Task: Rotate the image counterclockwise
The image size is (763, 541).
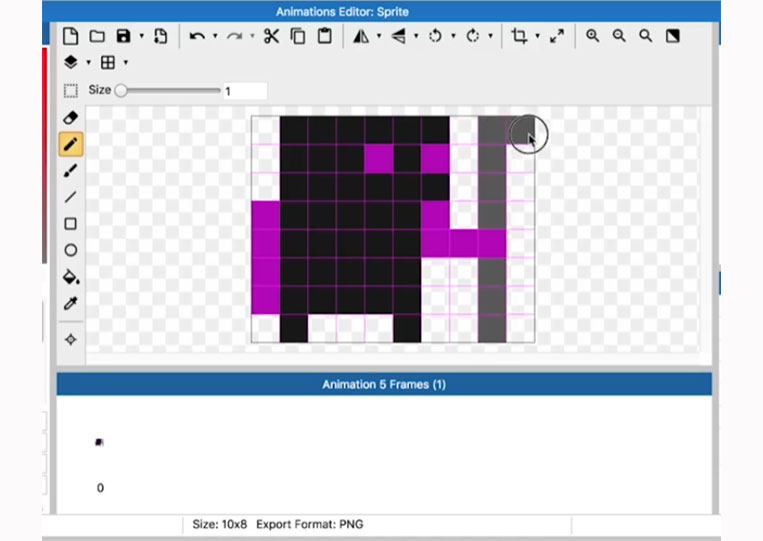Action: 436,36
